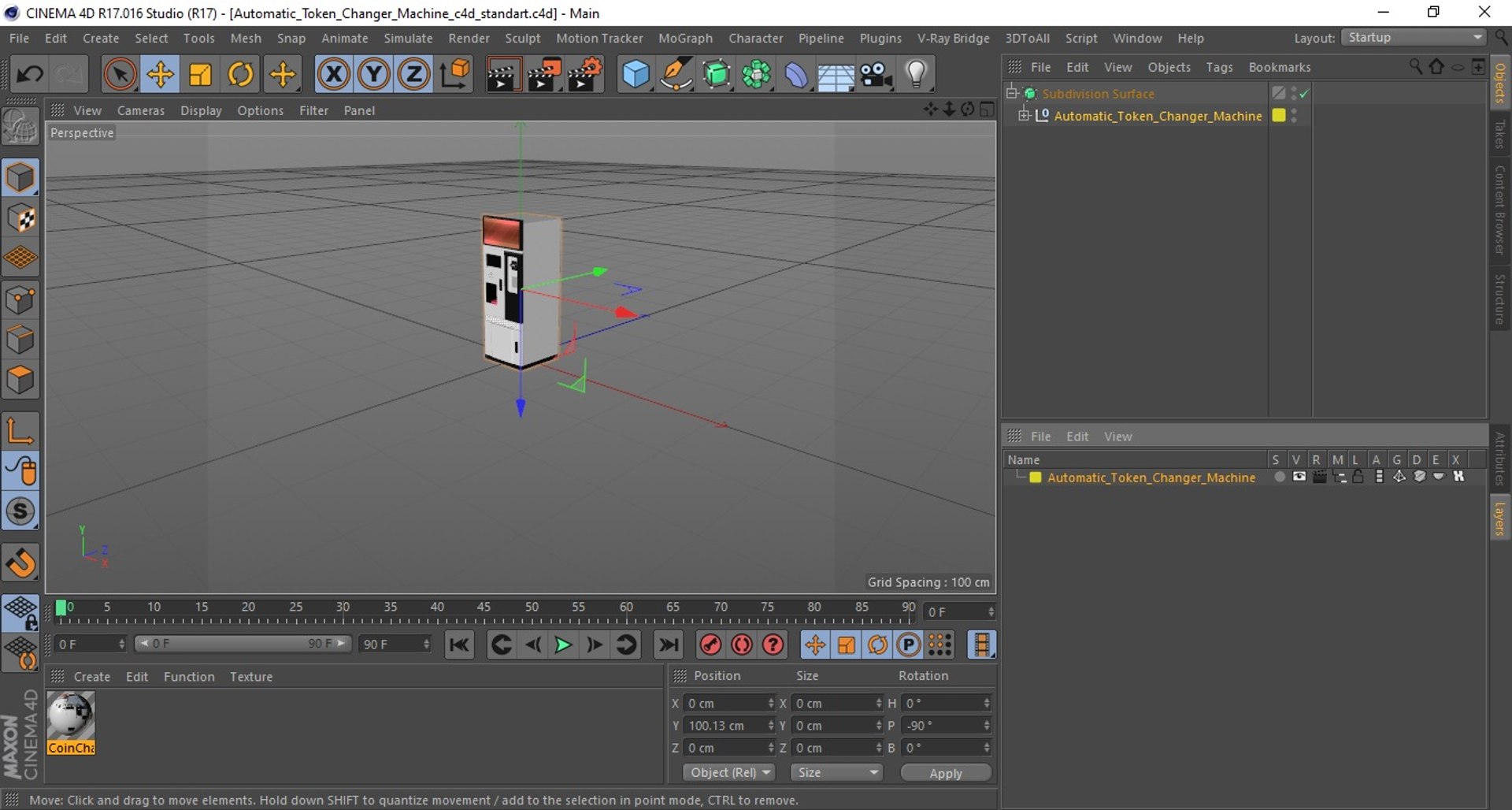Play animation forward
1512x810 pixels.
tap(563, 645)
